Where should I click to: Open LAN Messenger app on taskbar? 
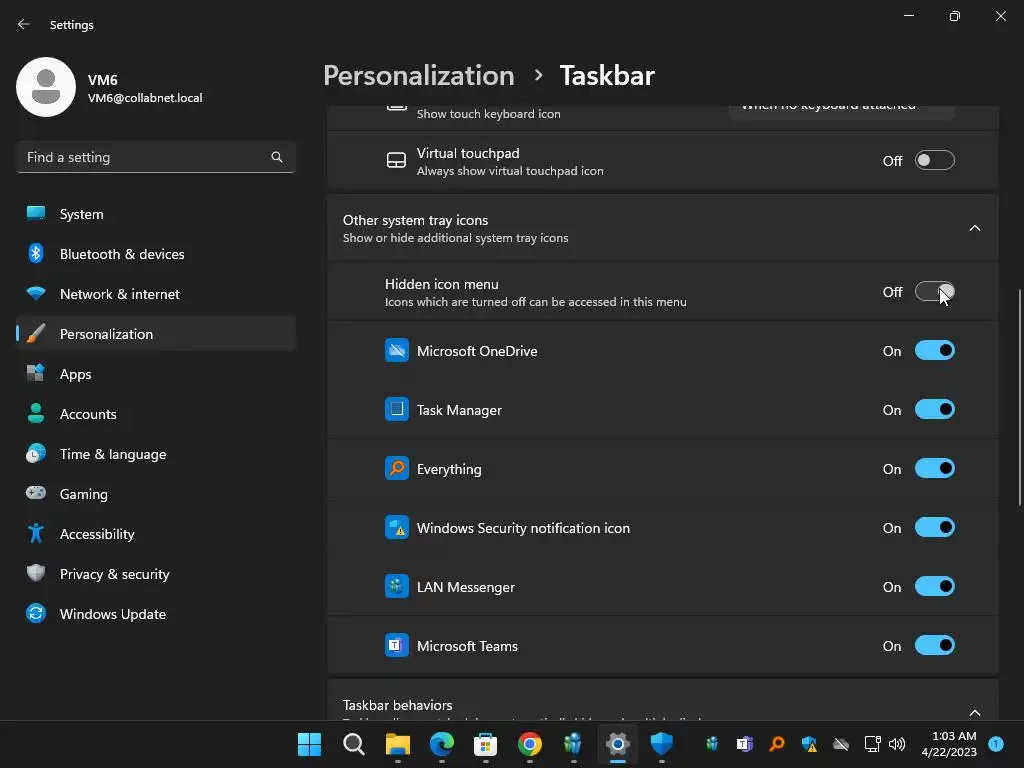(573, 744)
